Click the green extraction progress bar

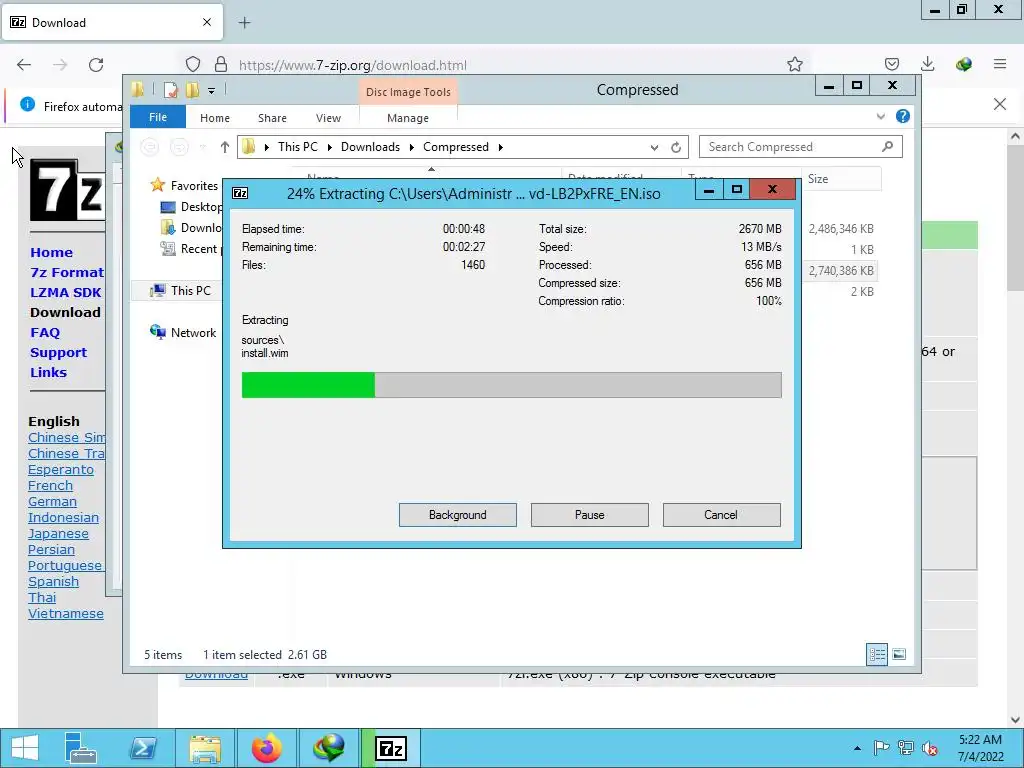pyautogui.click(x=511, y=385)
